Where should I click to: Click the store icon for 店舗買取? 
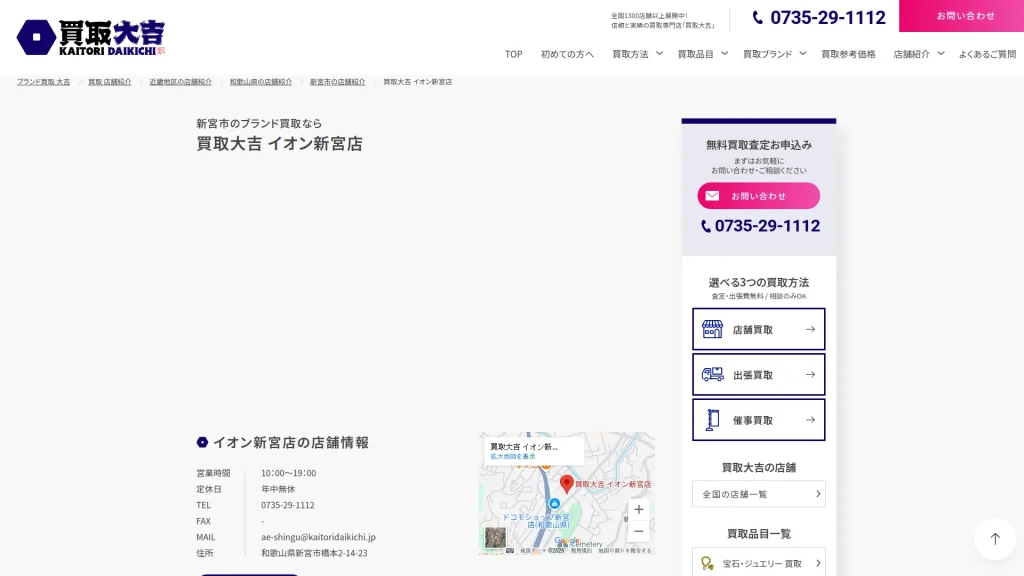coord(712,329)
